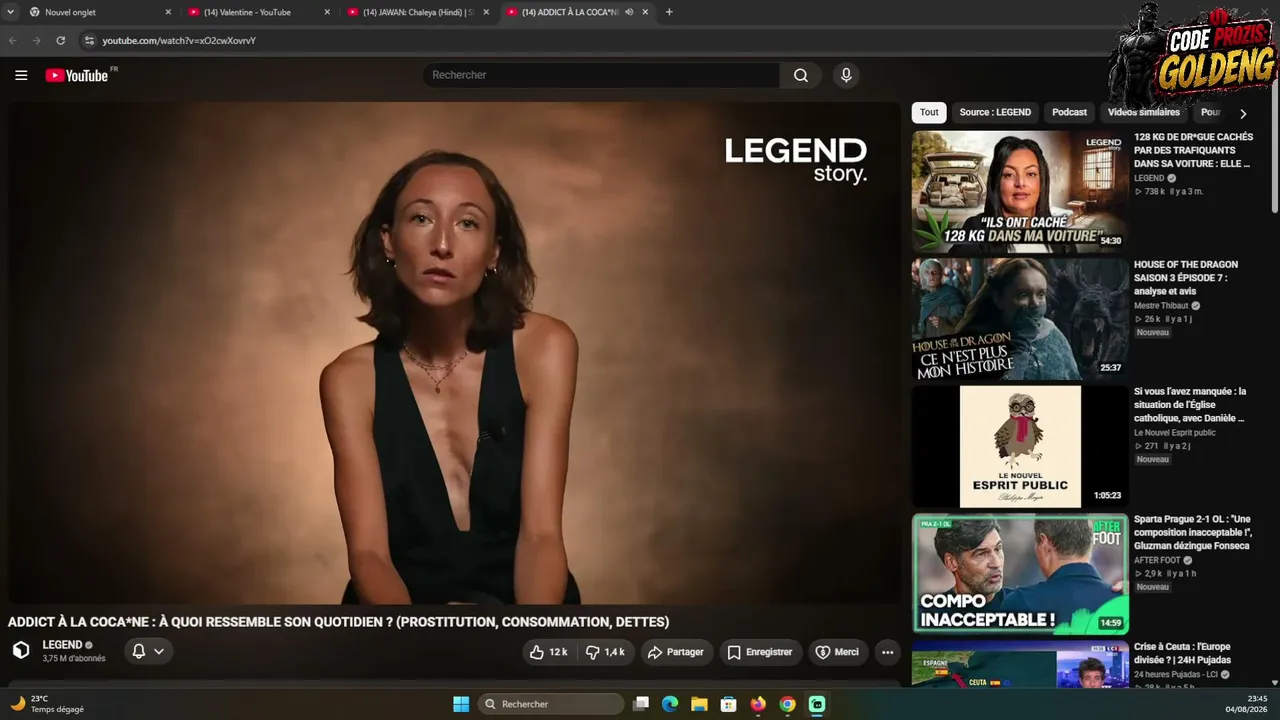Like the video with thumbs up
The height and width of the screenshot is (720, 1280).
pos(549,652)
